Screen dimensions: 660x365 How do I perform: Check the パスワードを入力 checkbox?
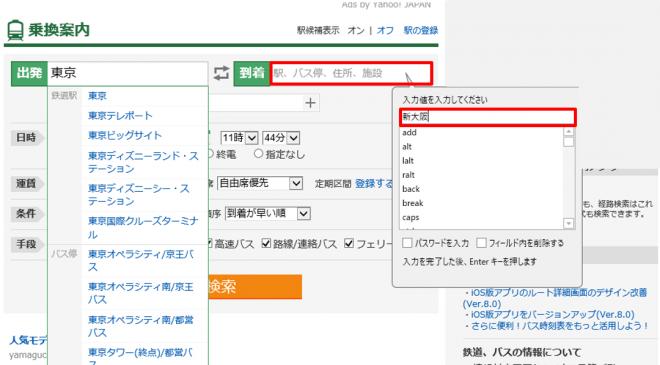pos(407,243)
